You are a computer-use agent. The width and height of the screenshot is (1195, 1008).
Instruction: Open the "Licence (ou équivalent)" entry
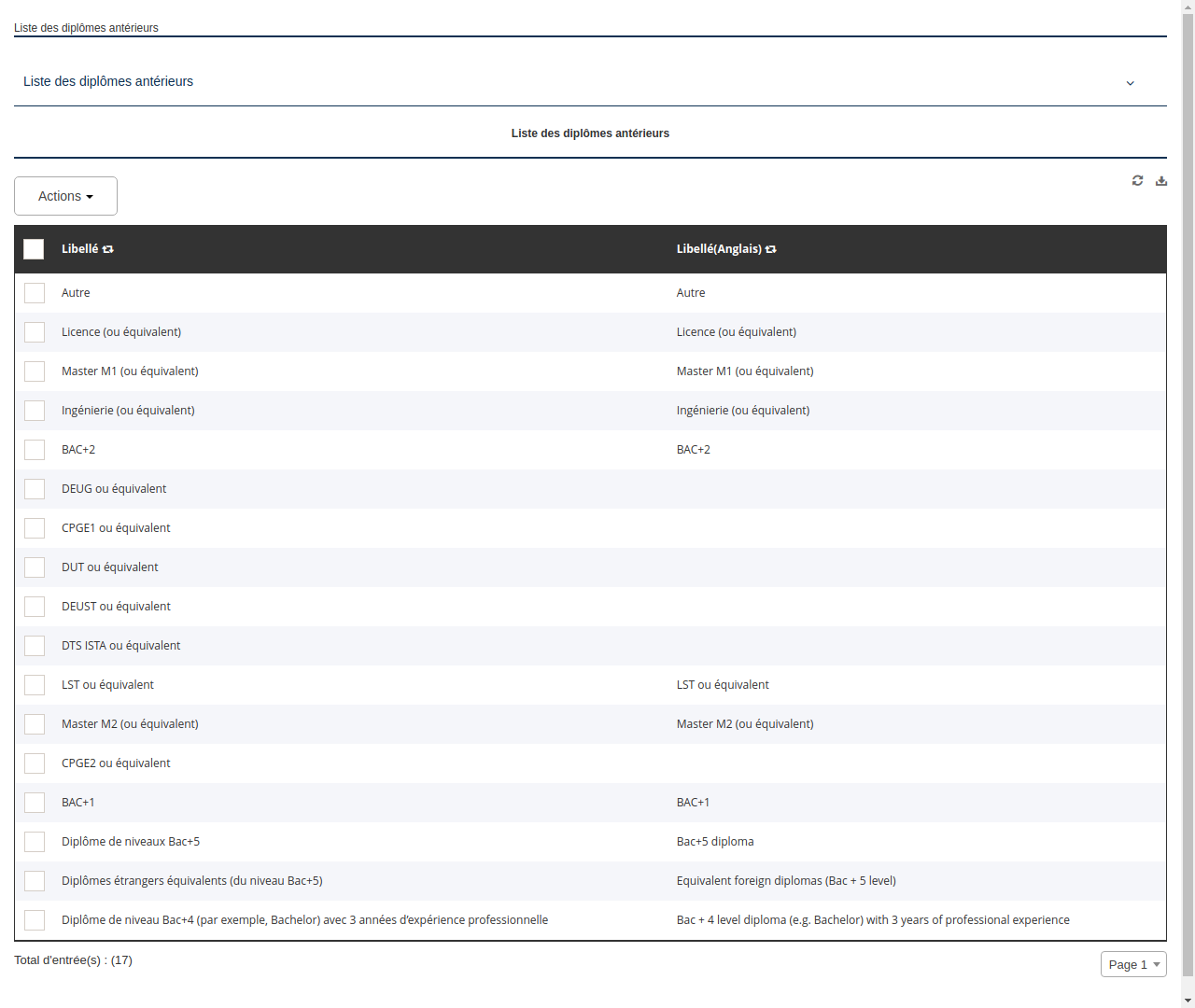point(121,331)
